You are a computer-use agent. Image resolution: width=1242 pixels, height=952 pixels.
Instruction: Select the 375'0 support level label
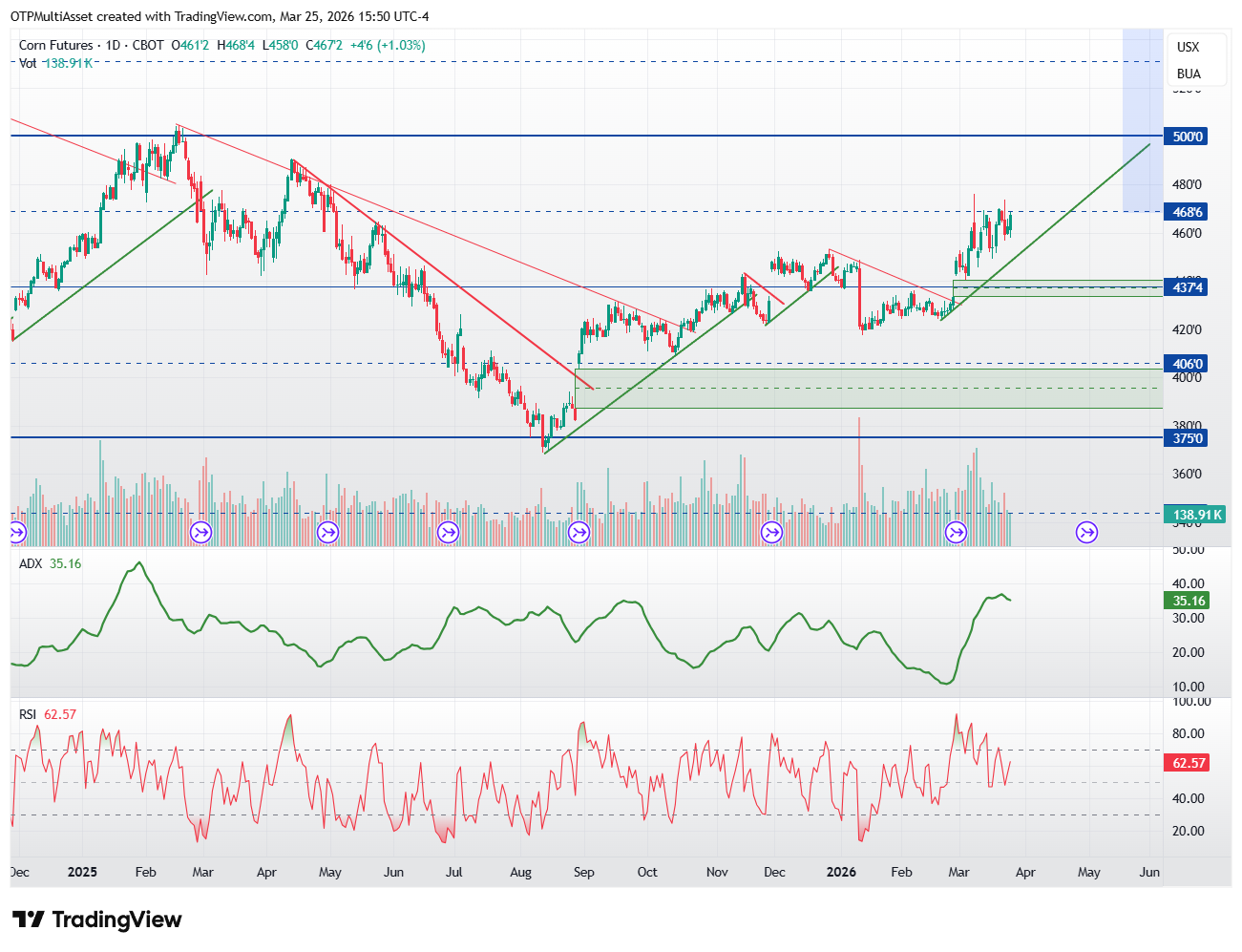coord(1187,438)
